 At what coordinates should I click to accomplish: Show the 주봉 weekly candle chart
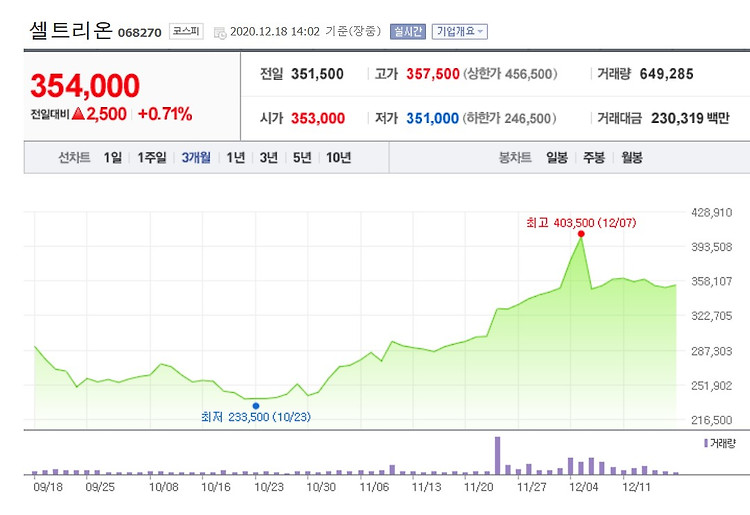594,157
